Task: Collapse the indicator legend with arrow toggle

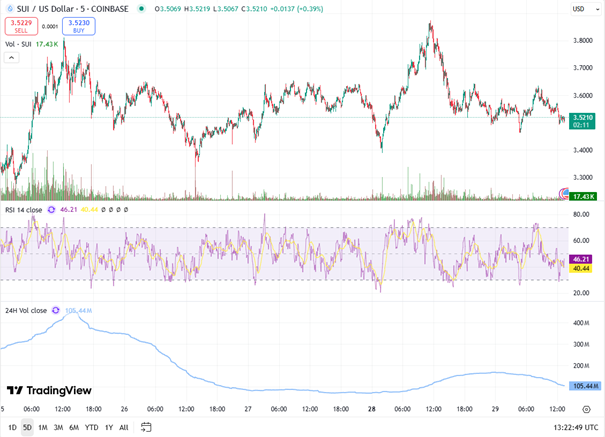Action: [11, 58]
